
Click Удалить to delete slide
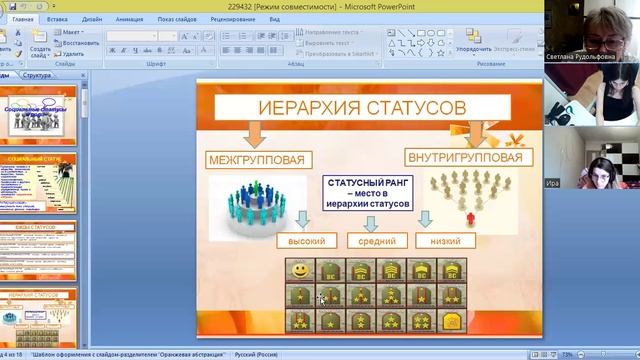coord(69,54)
